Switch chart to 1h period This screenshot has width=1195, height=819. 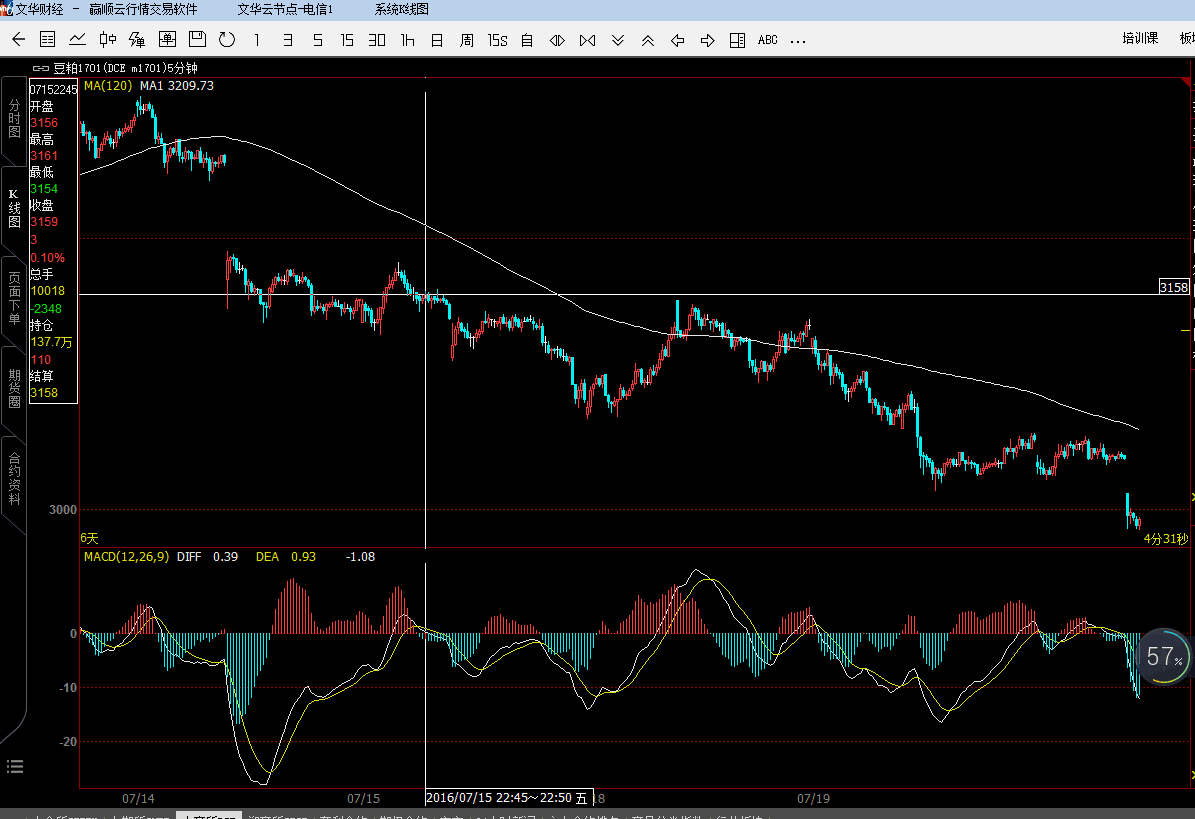[407, 40]
